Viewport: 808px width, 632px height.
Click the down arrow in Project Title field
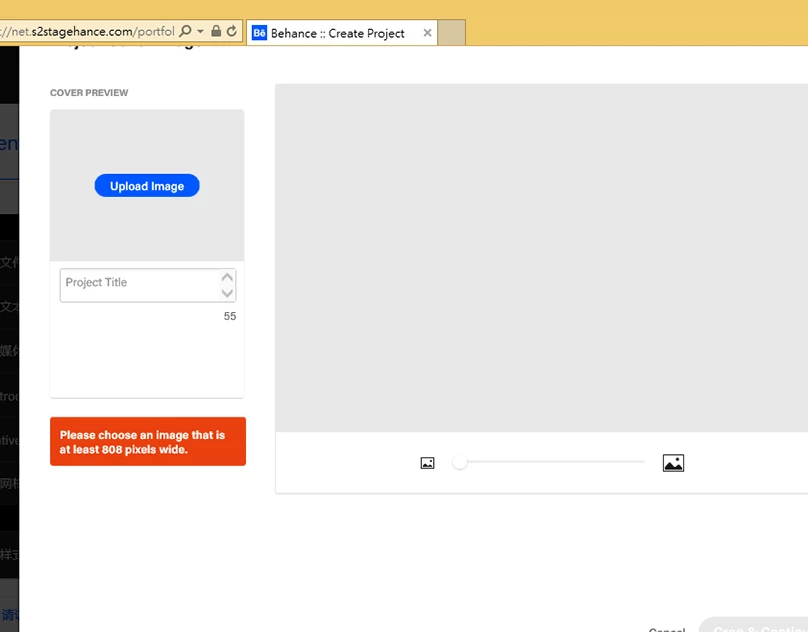pos(227,293)
